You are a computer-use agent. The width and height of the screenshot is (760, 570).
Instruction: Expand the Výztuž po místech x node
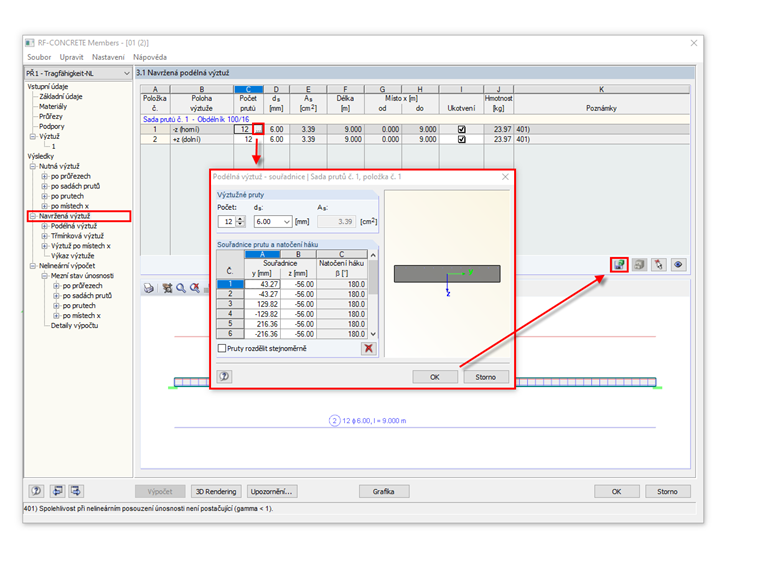(45, 246)
